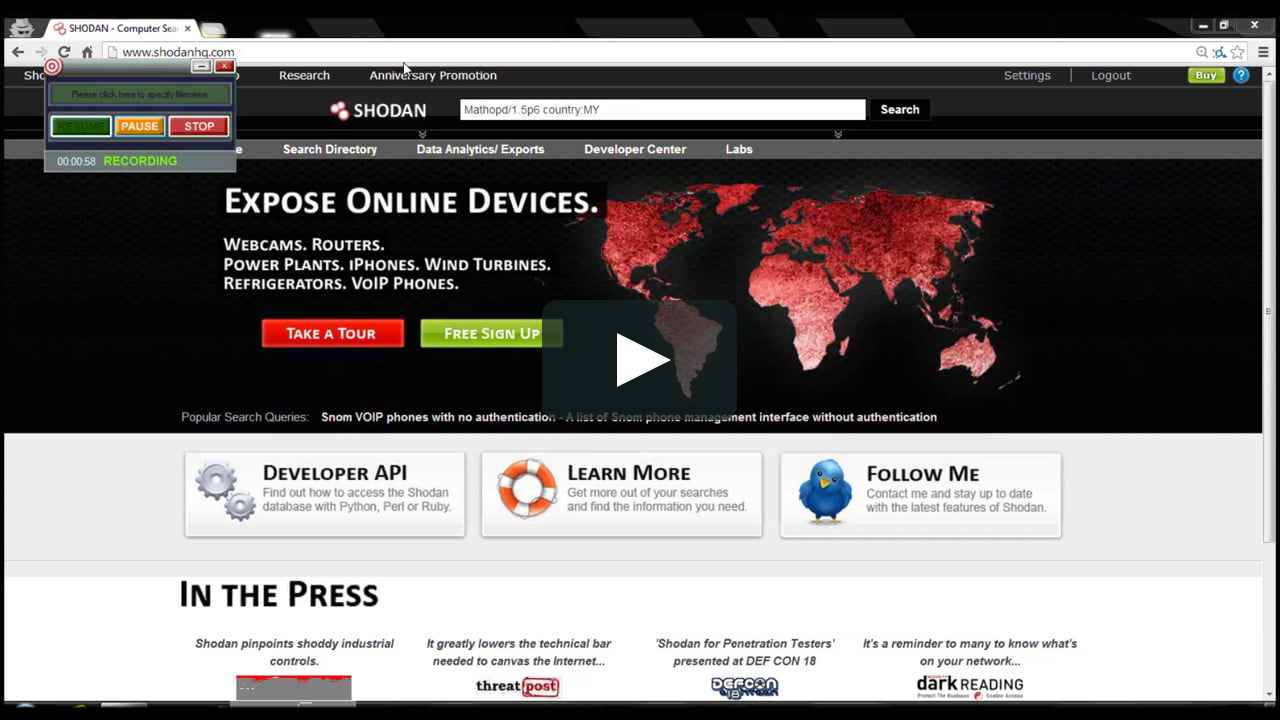
Task: Click the lifebuoy icon on Learn More card
Action: 527,488
